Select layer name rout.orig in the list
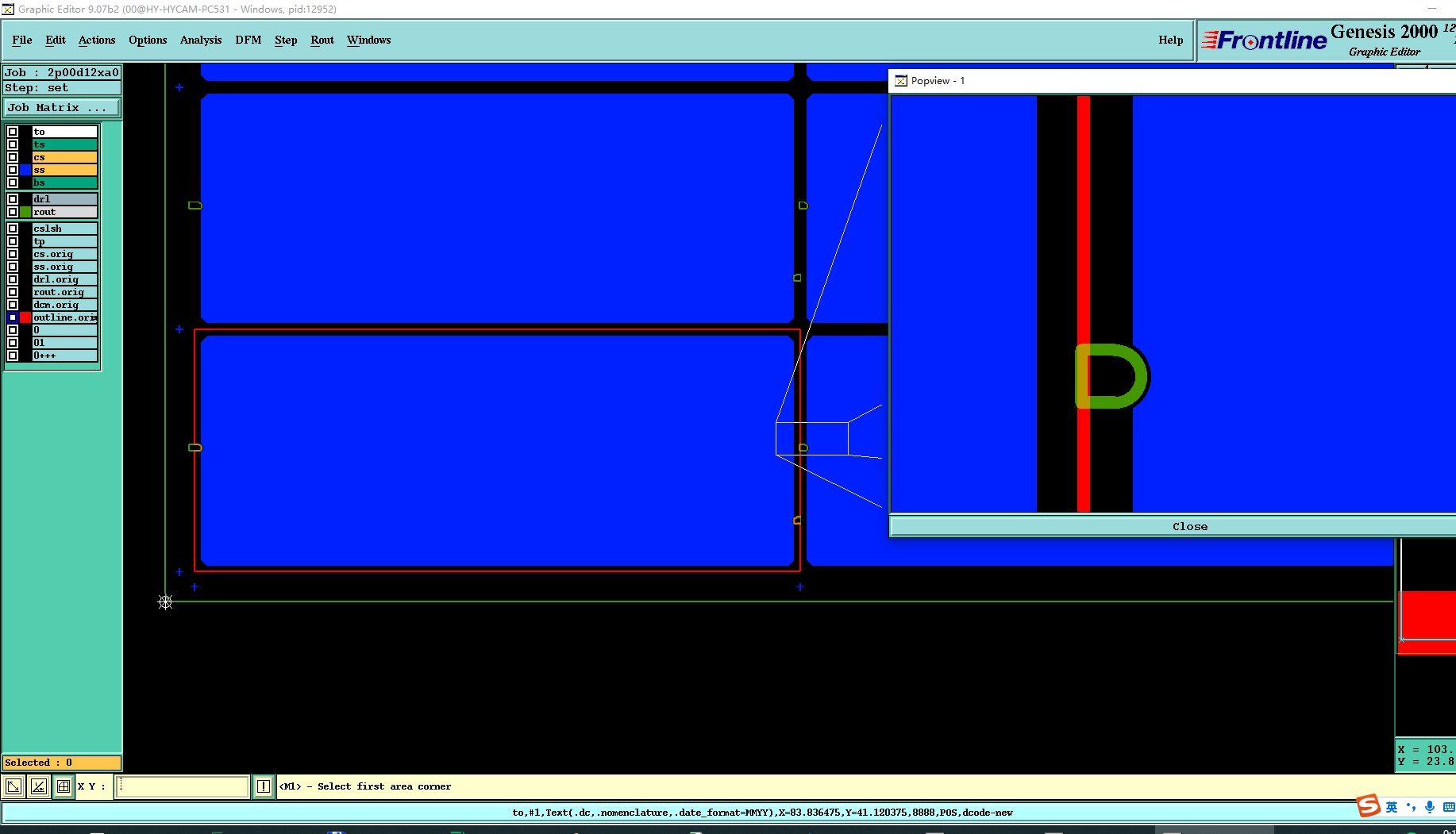The width and height of the screenshot is (1456, 834). tap(65, 292)
